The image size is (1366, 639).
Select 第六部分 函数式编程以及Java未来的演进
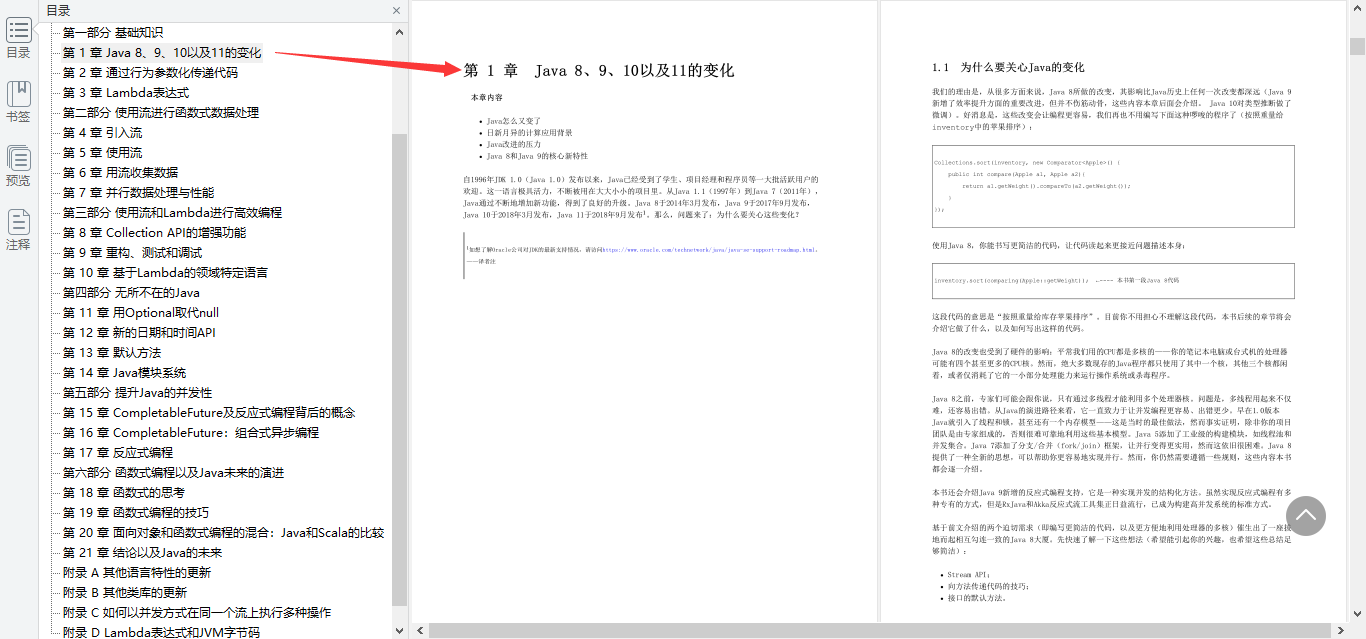173,472
